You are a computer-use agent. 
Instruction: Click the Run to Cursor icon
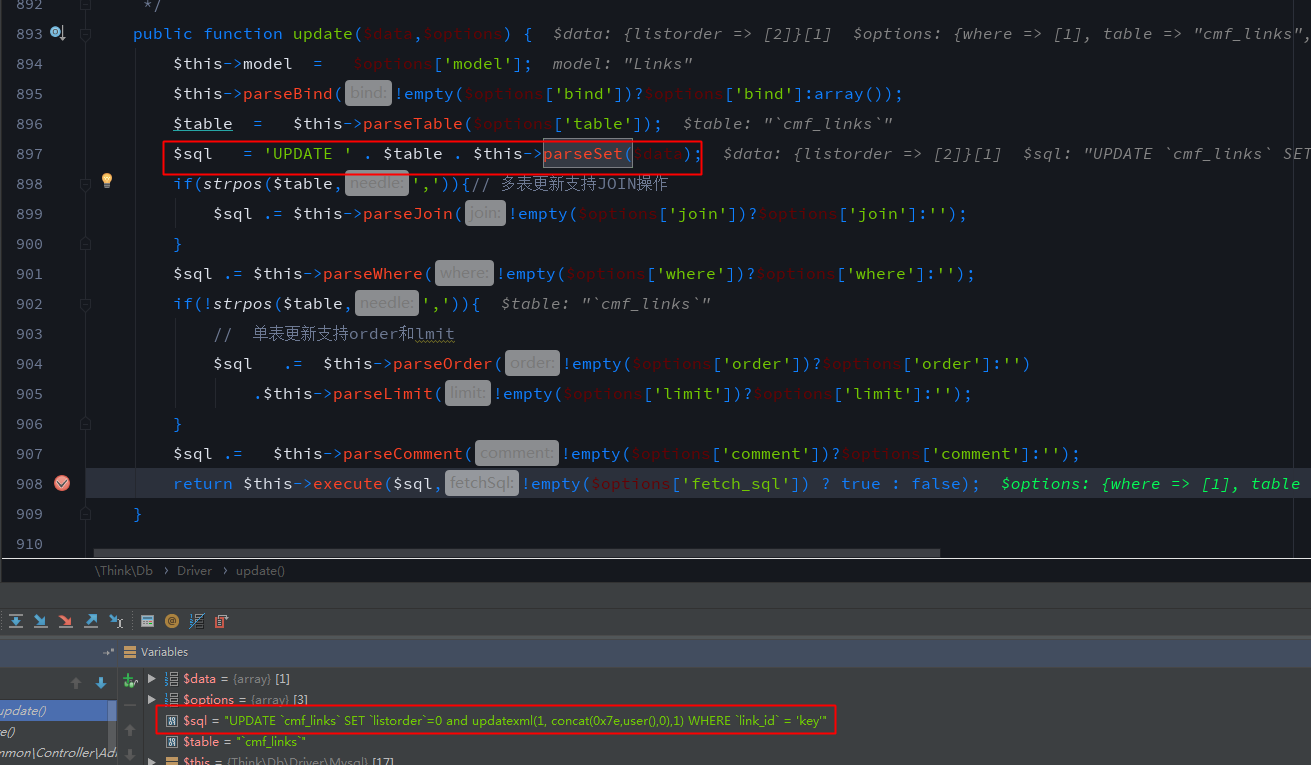click(x=116, y=621)
